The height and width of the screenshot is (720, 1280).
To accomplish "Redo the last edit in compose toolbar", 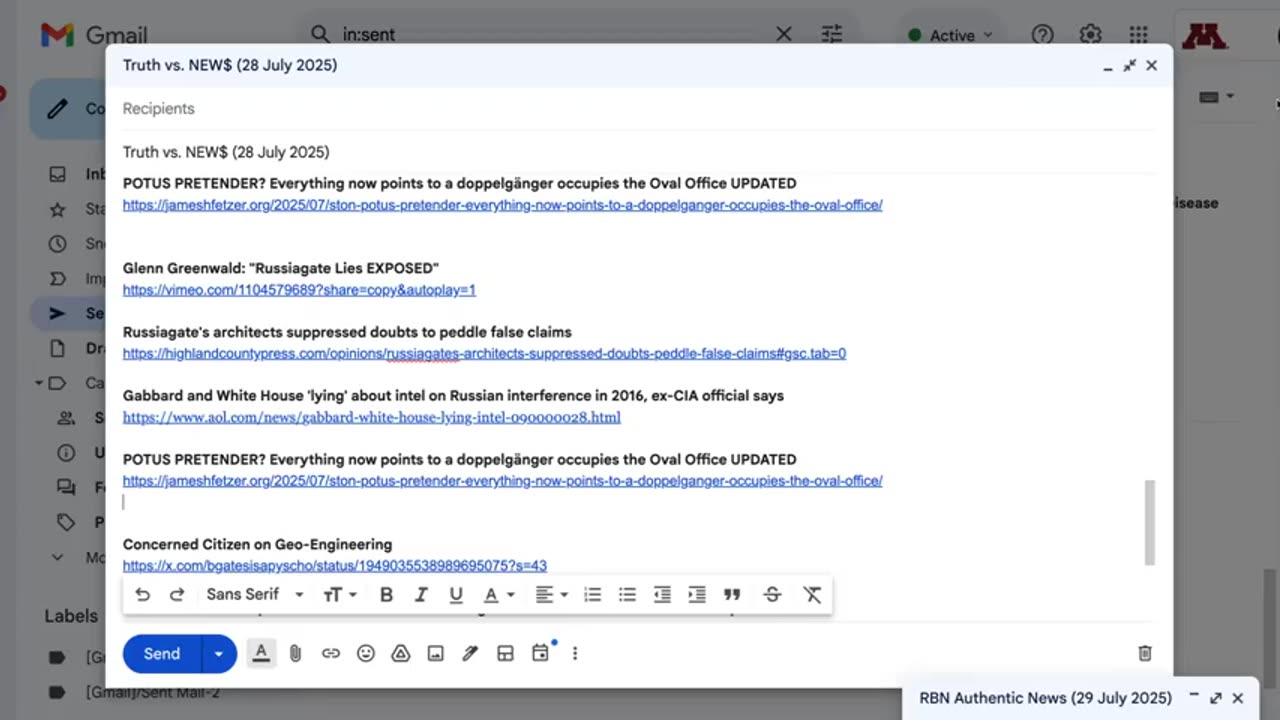I will click(177, 595).
